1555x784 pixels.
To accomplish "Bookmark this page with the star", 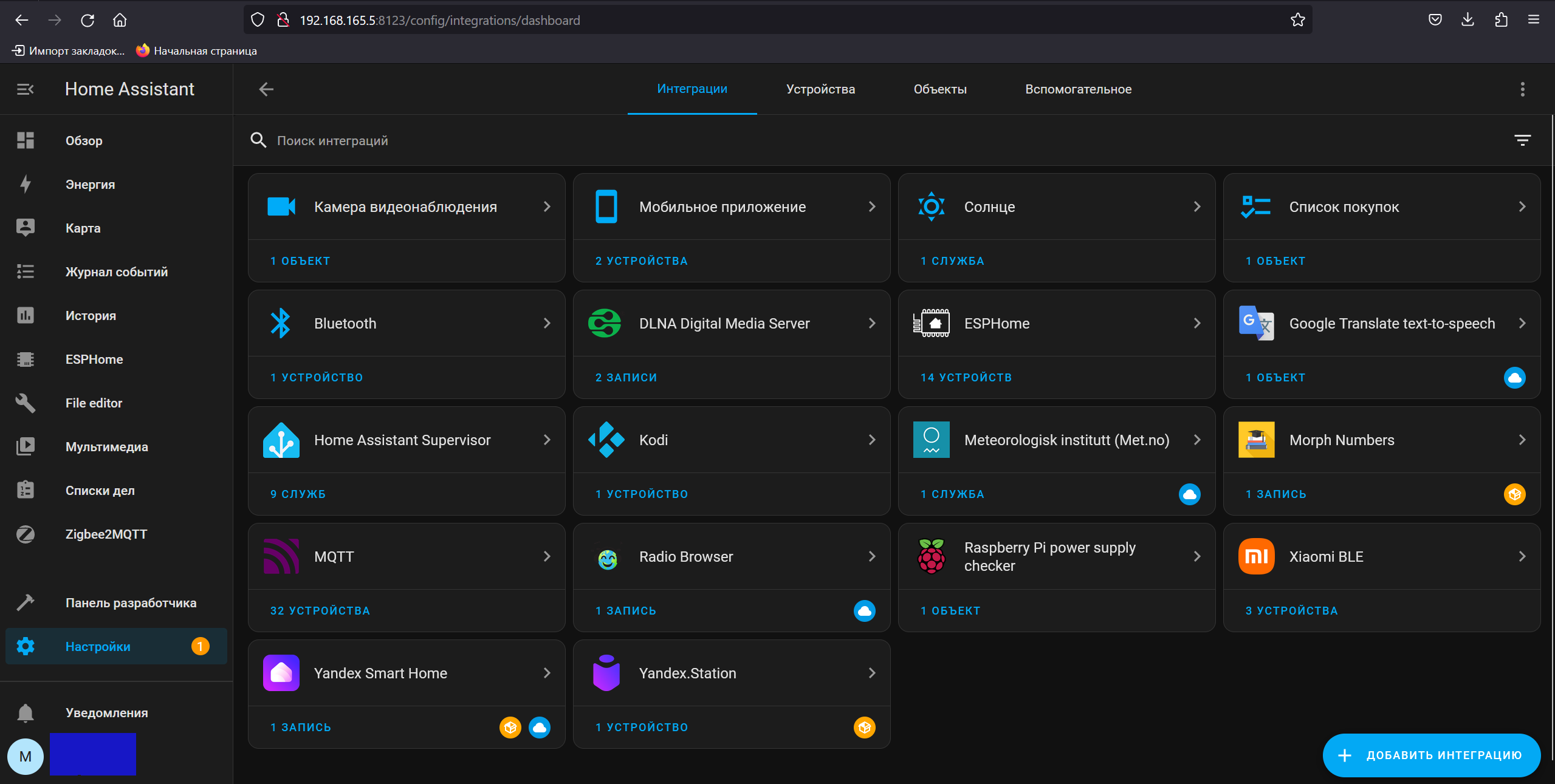I will [x=1297, y=20].
